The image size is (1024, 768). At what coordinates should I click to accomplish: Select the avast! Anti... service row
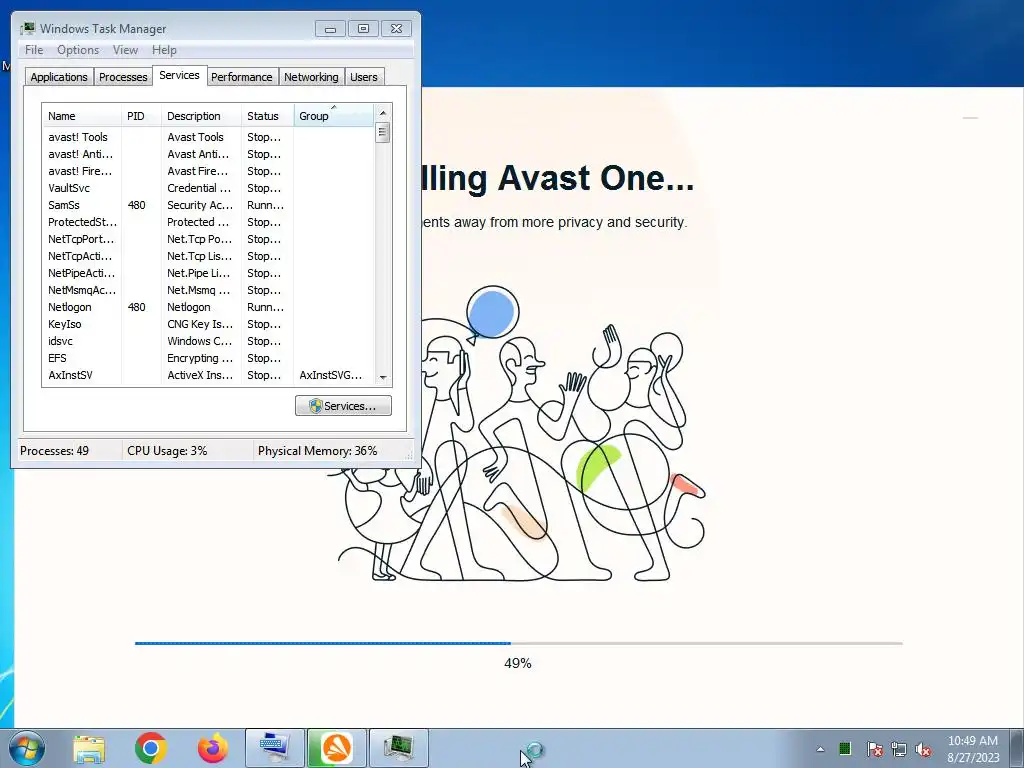point(208,154)
